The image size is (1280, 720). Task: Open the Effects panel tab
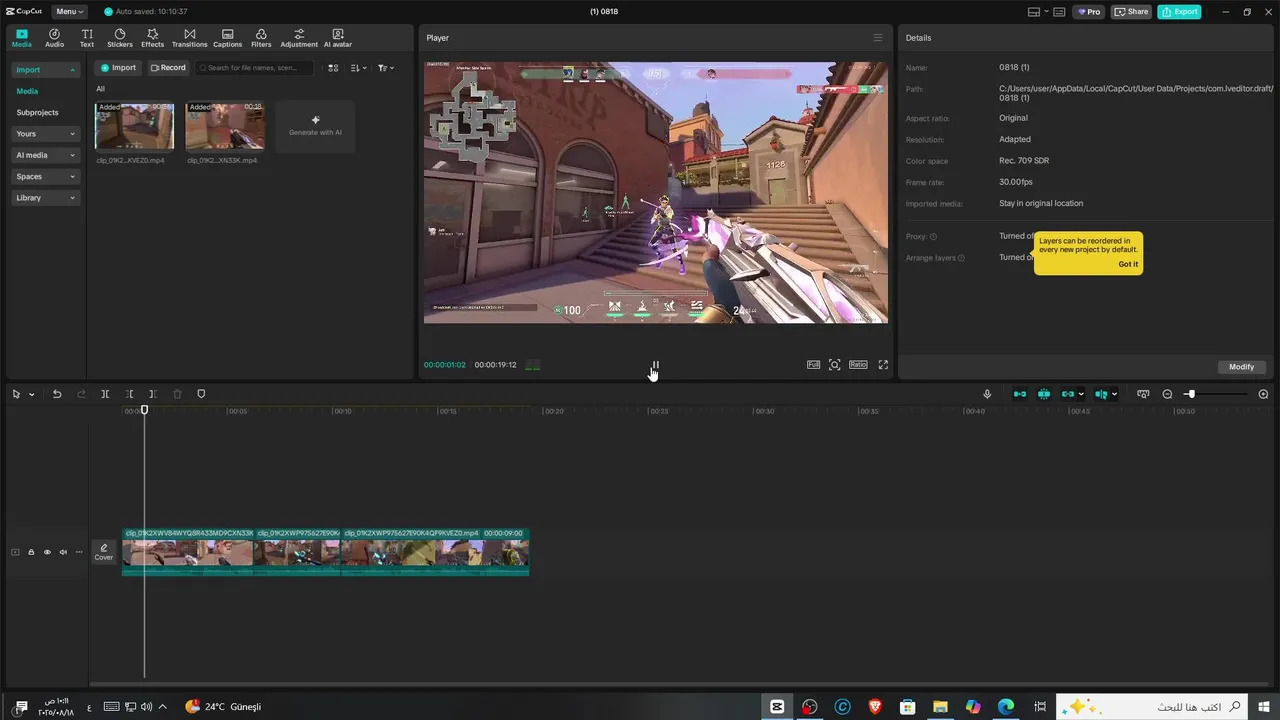click(152, 38)
